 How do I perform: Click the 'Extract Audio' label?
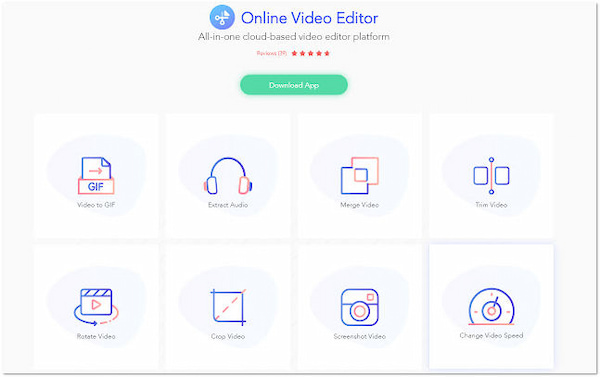click(228, 205)
